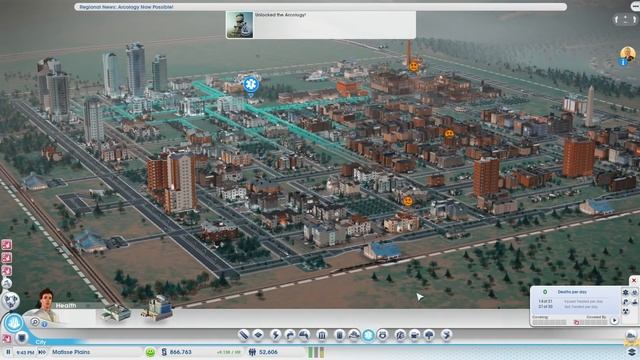Click the green happiness smiley face

tap(150, 352)
